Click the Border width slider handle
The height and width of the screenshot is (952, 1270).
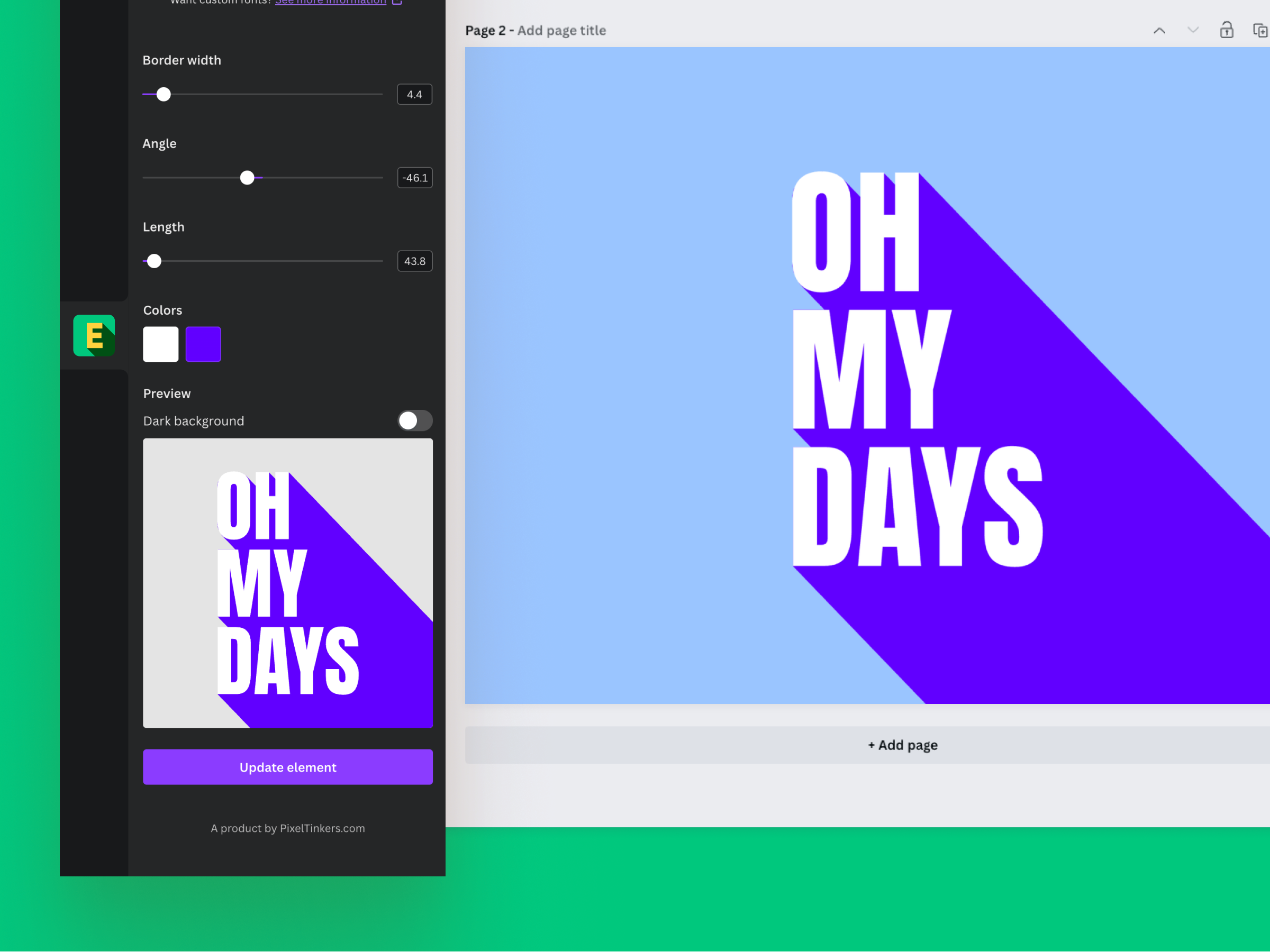pyautogui.click(x=164, y=94)
